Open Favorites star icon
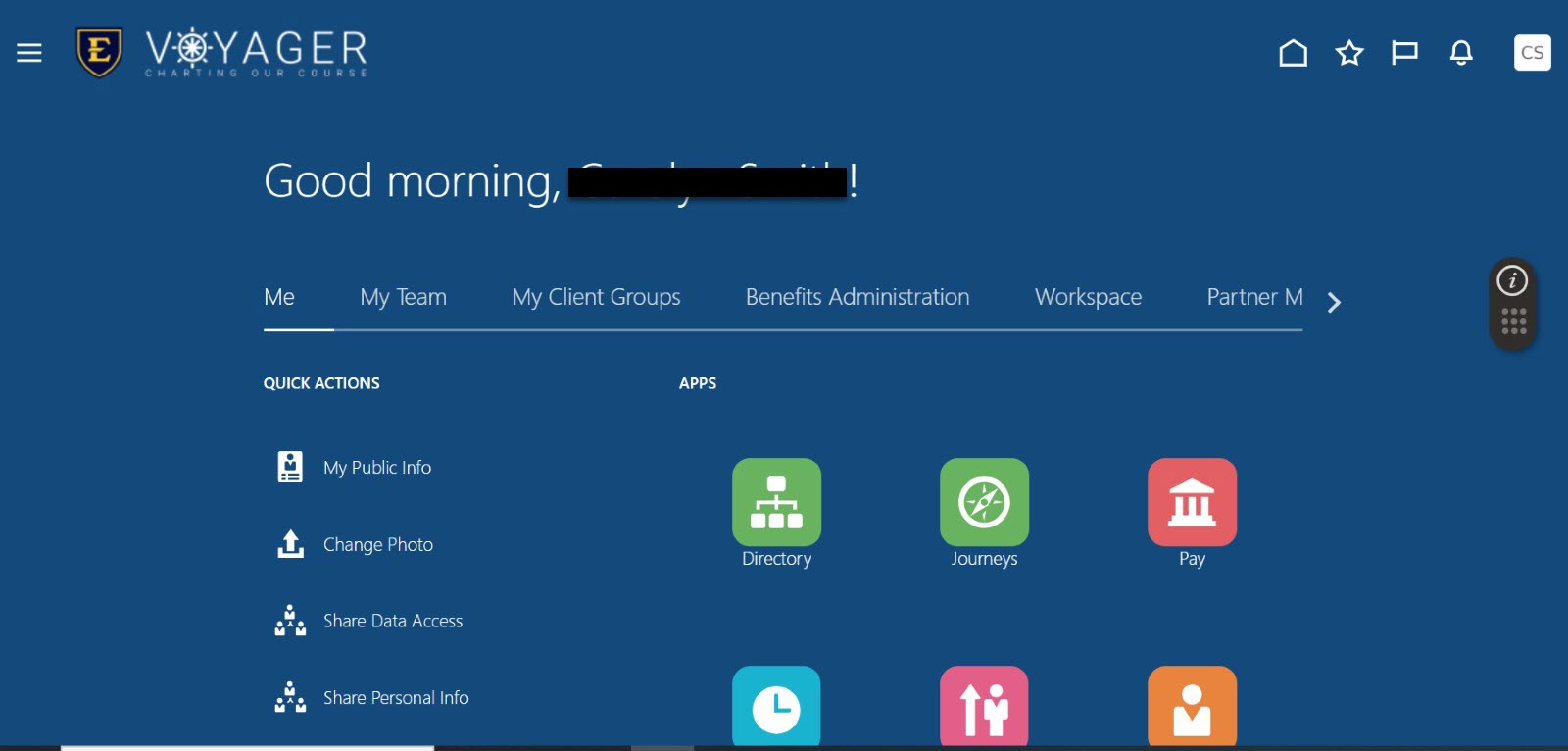 pyautogui.click(x=1349, y=53)
